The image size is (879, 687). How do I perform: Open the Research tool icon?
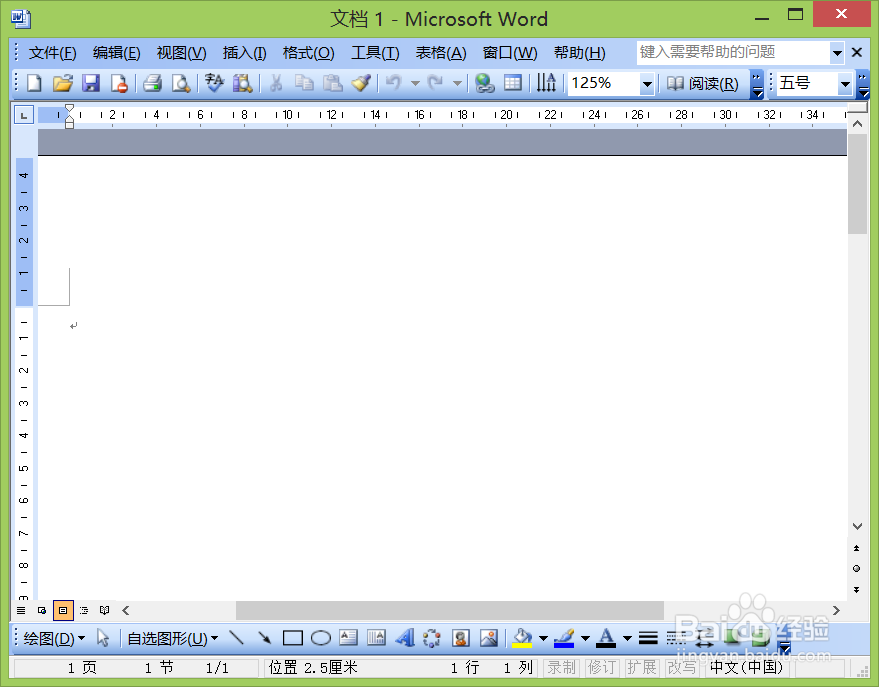pyautogui.click(x=243, y=83)
